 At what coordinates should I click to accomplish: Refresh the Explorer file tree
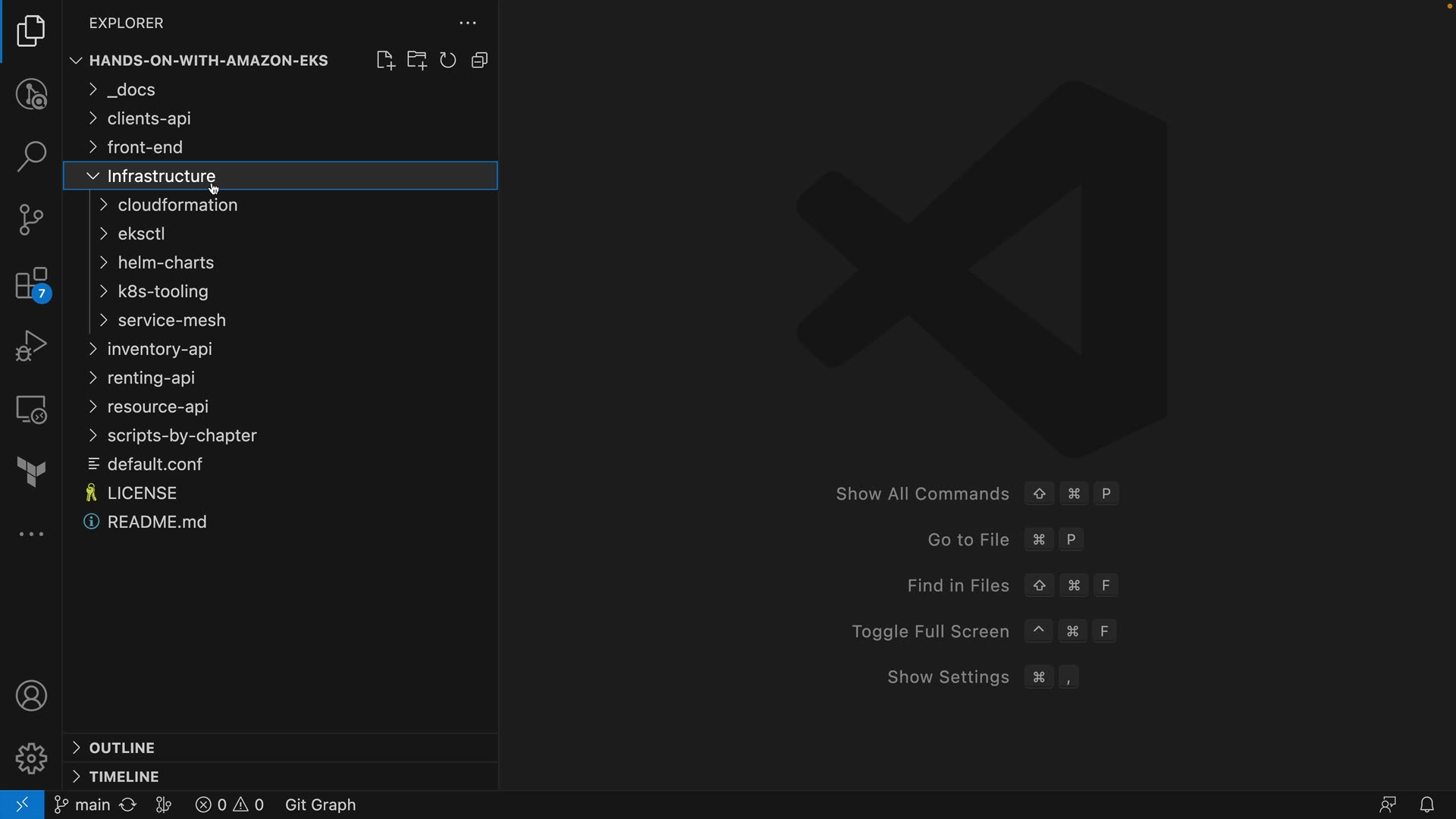pos(448,61)
